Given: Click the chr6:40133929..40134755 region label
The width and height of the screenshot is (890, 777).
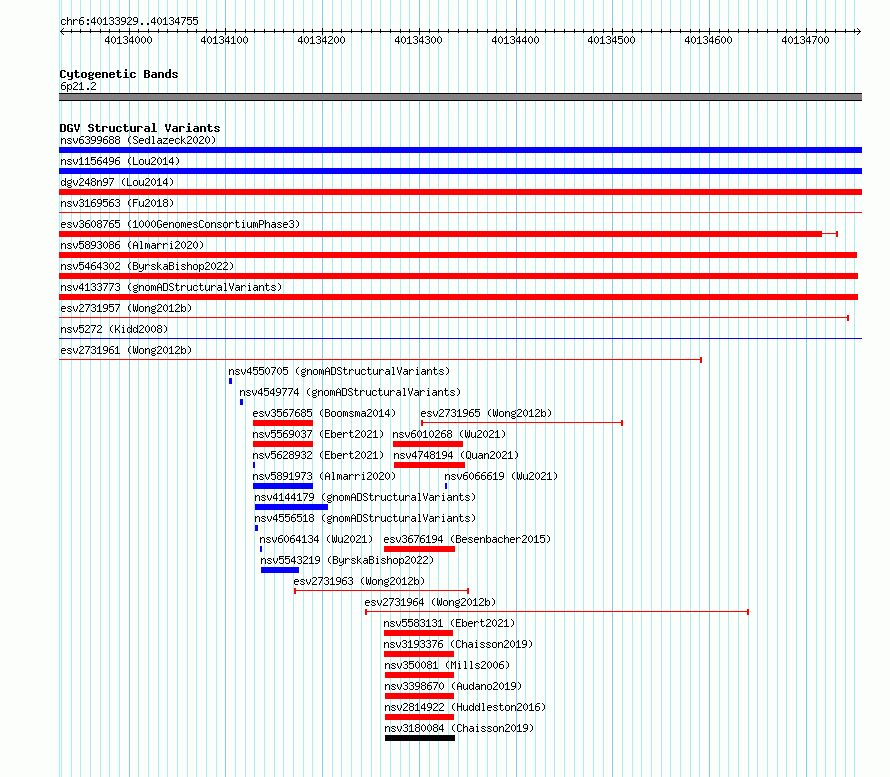Looking at the screenshot, I should tap(129, 21).
